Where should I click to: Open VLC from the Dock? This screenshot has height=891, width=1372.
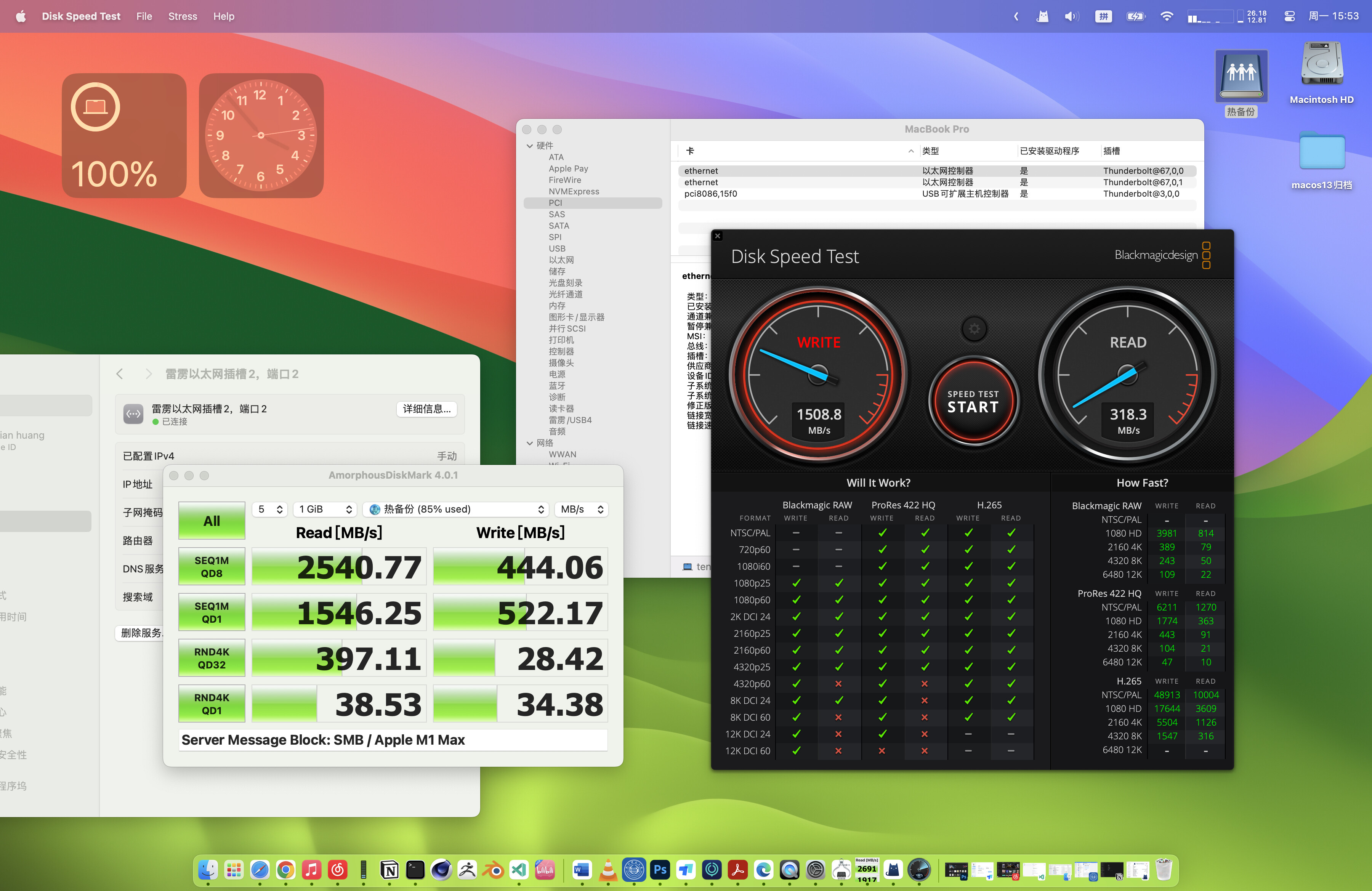[x=607, y=870]
